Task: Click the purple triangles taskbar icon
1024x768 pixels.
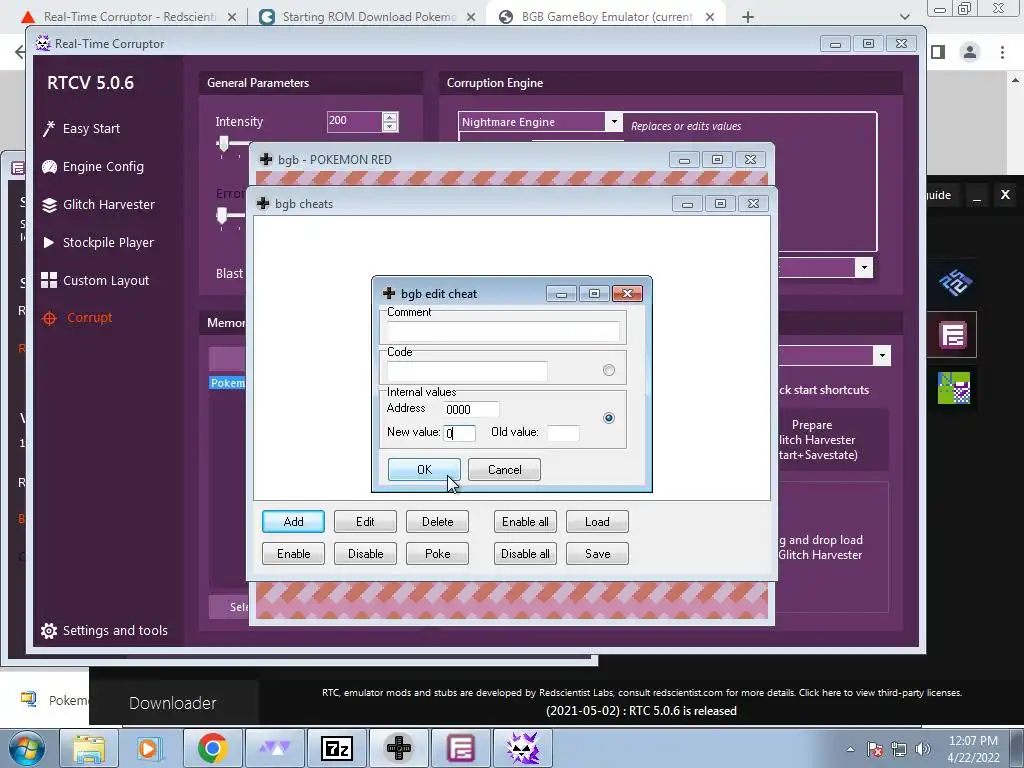Action: pos(275,748)
